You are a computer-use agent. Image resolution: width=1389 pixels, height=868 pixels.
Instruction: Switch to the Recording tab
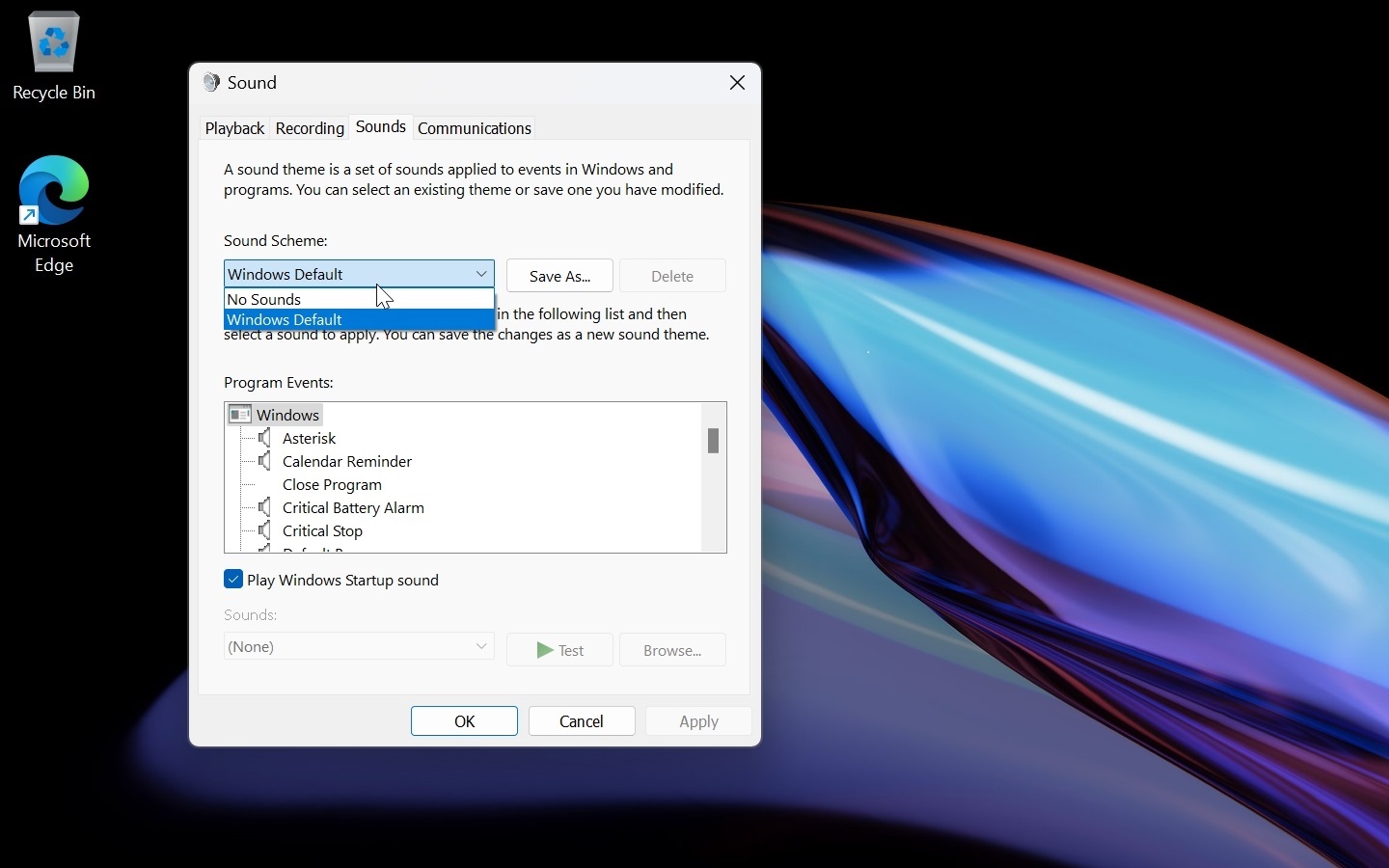pyautogui.click(x=310, y=128)
